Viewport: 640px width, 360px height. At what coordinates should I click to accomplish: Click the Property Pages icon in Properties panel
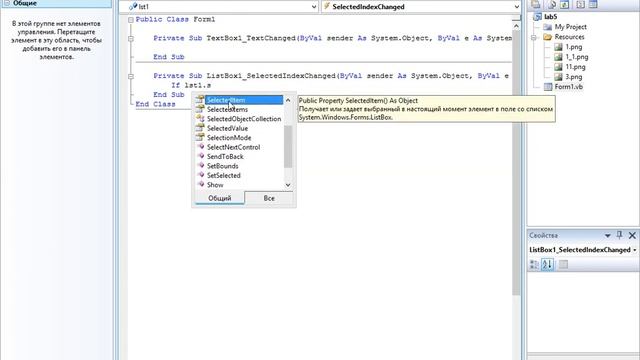click(x=563, y=264)
